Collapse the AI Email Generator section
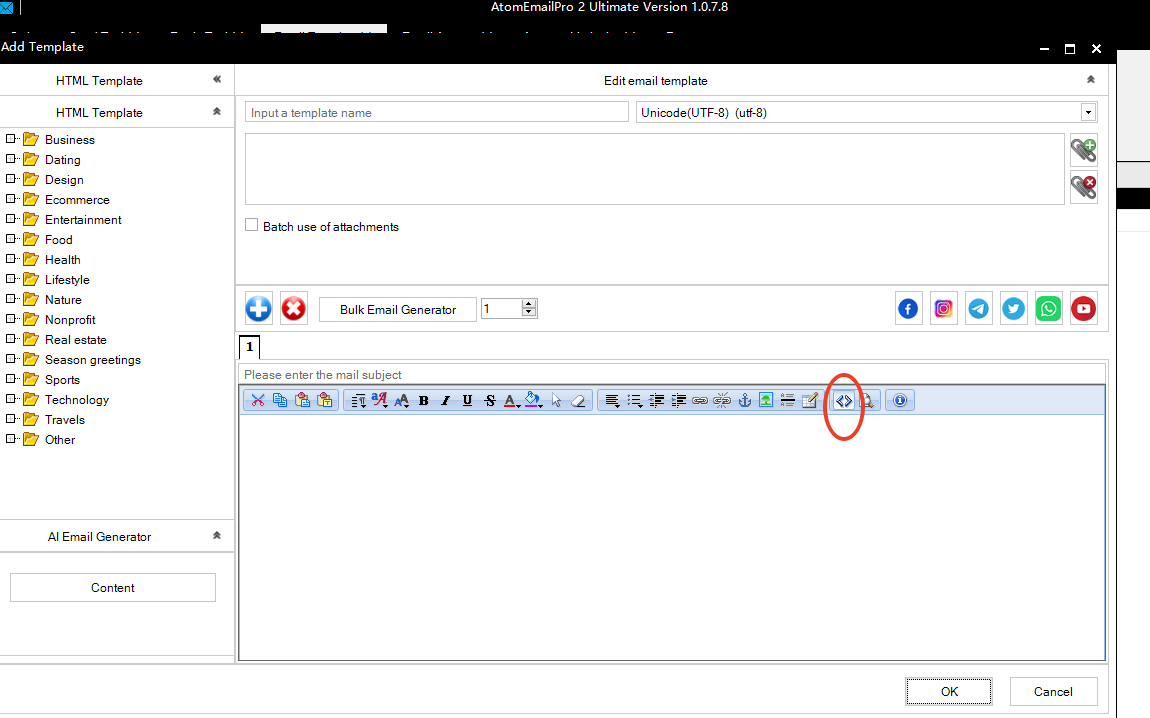This screenshot has width=1150, height=718. point(217,535)
